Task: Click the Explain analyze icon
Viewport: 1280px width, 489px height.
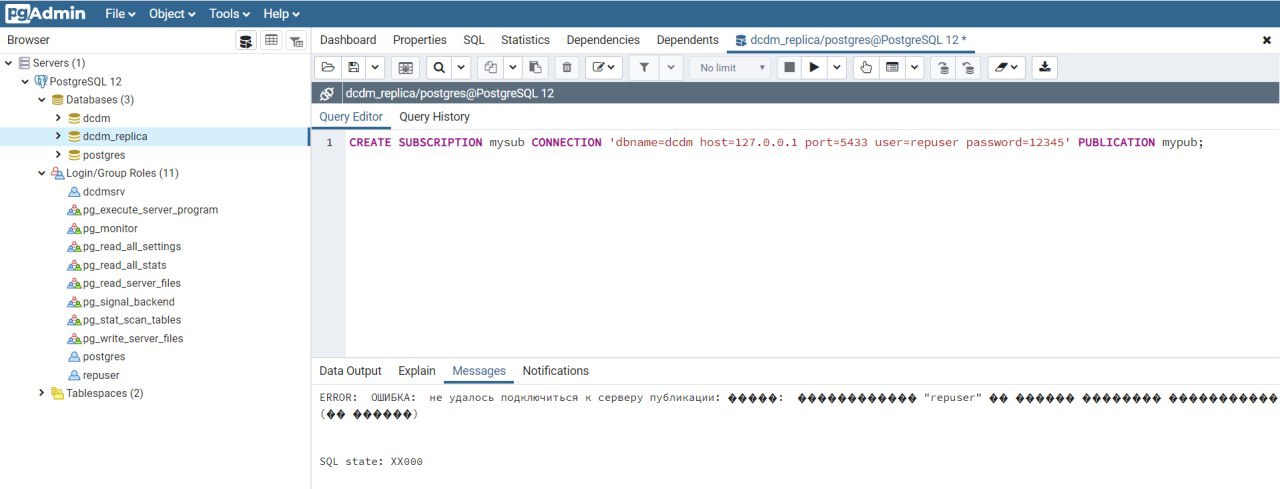Action: coord(892,67)
